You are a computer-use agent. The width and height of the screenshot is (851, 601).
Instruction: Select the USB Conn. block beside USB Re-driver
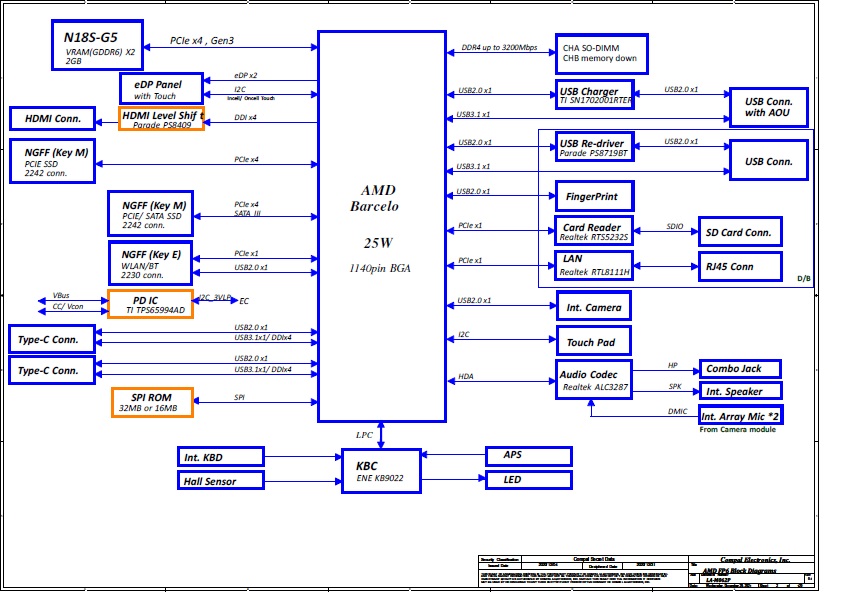pyautogui.click(x=769, y=160)
